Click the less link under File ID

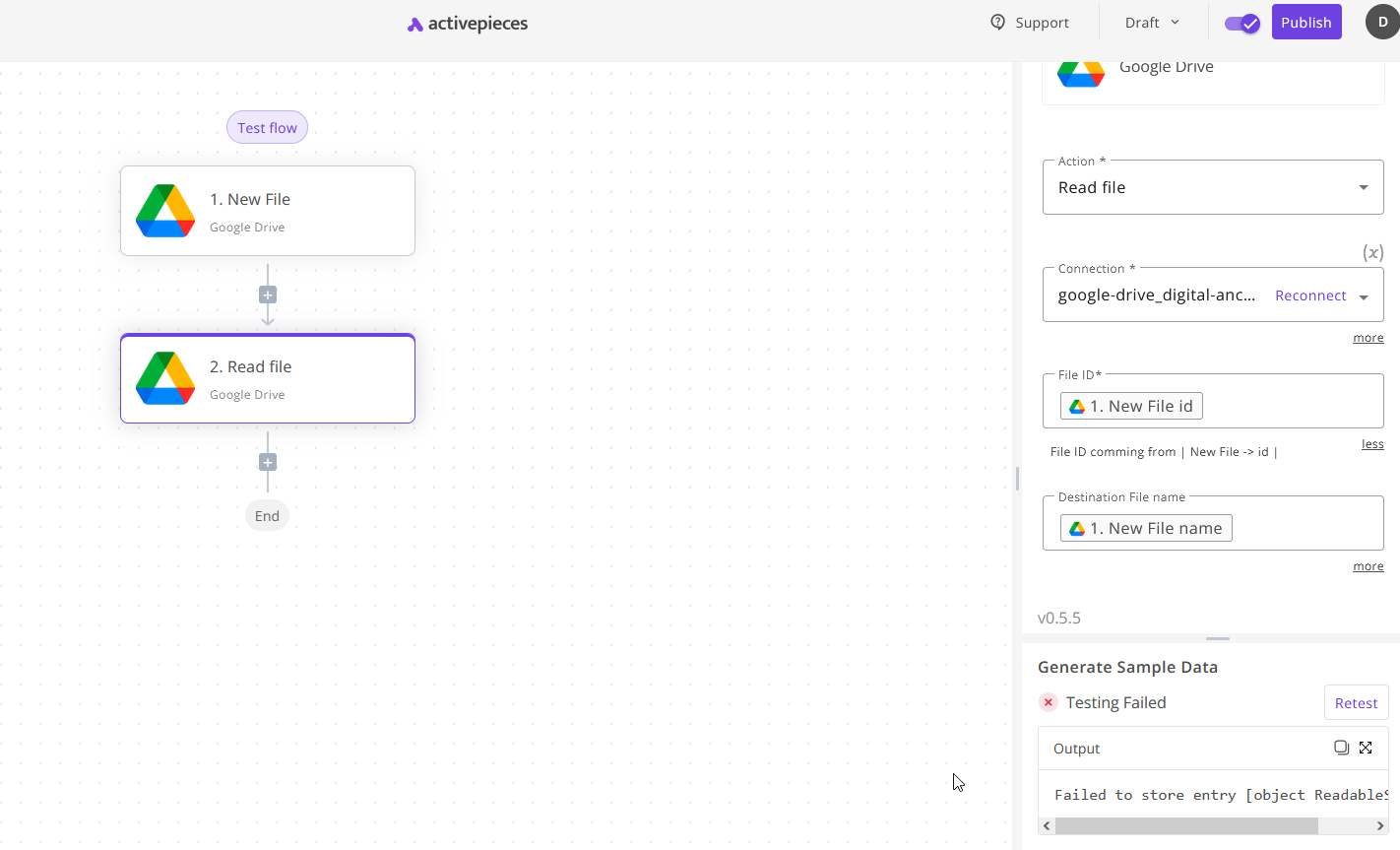tap(1372, 443)
